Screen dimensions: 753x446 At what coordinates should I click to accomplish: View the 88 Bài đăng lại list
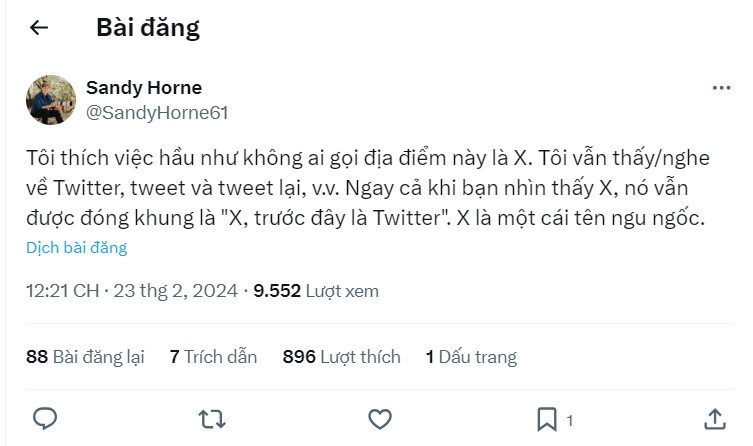pos(85,357)
